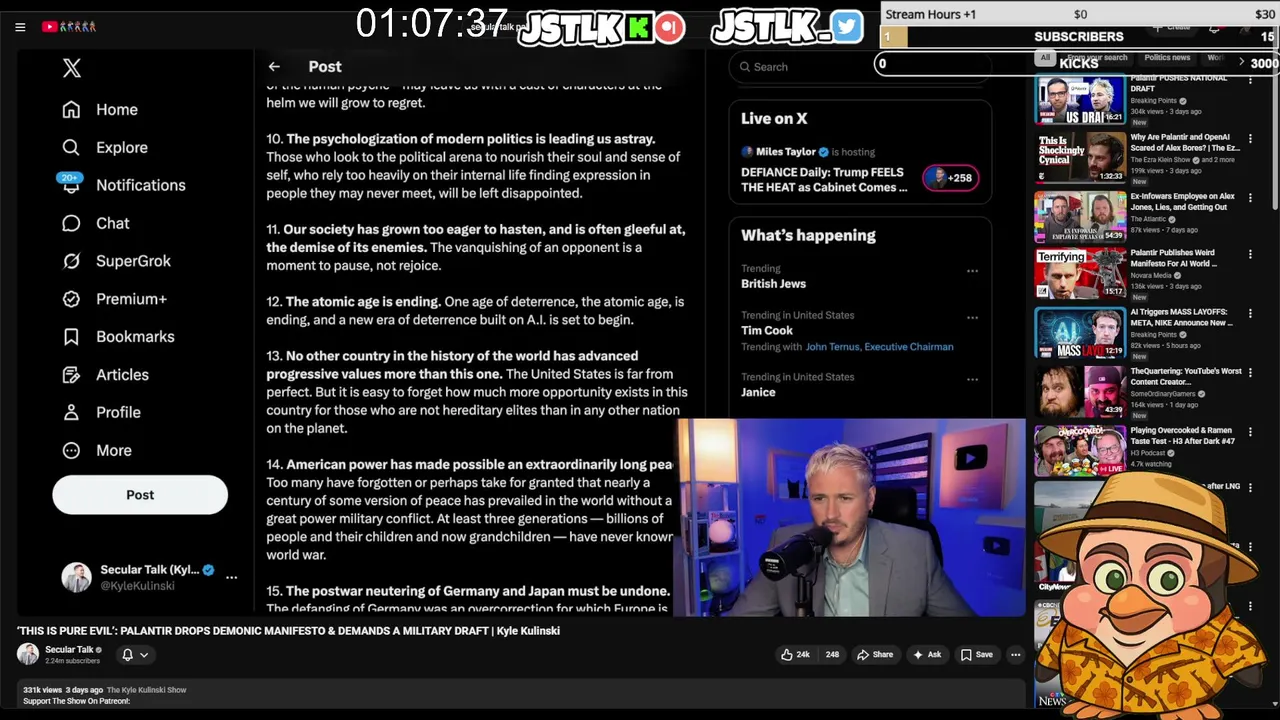Viewport: 1280px width, 720px height.
Task: Click the Articles icon in X sidebar
Action: [x=71, y=375]
